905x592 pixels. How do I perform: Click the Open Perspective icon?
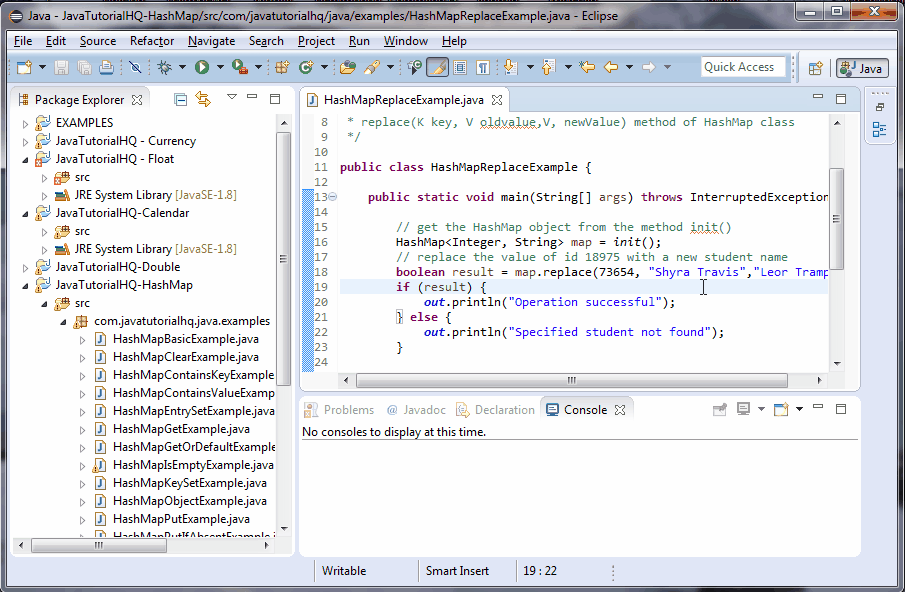click(x=816, y=68)
